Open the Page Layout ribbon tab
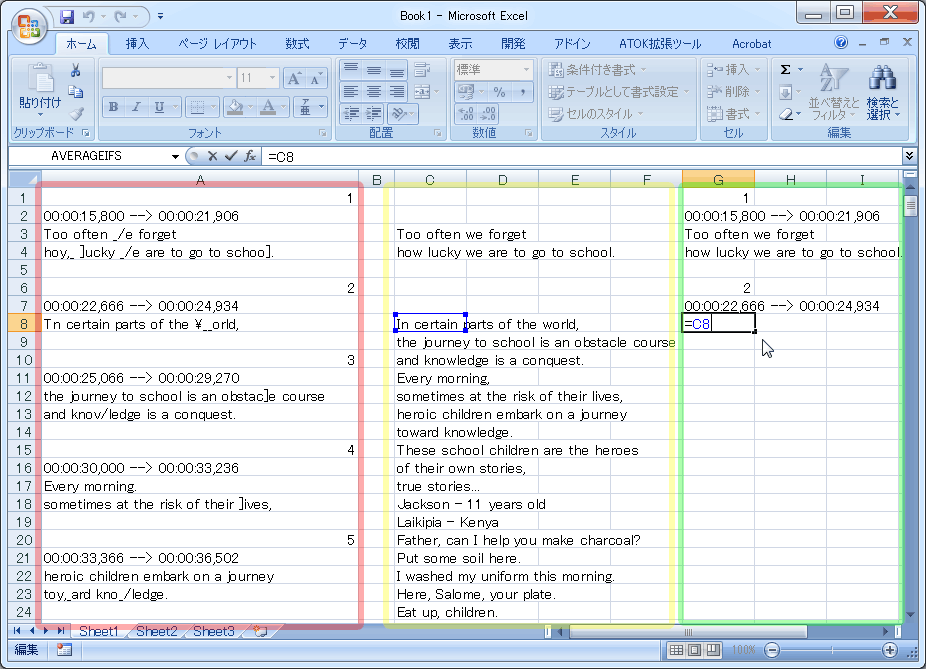926x669 pixels. click(217, 44)
